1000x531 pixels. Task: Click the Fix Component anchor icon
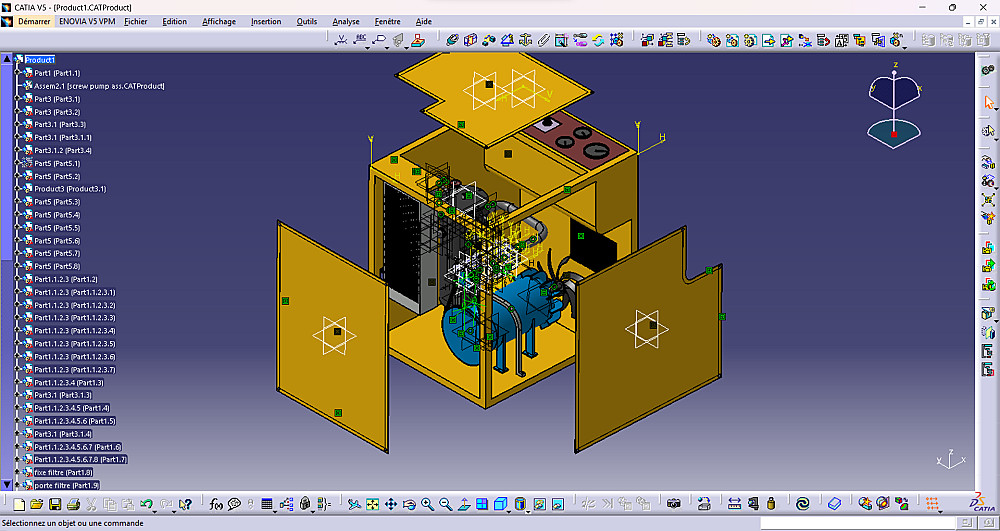pyautogui.click(x=526, y=40)
